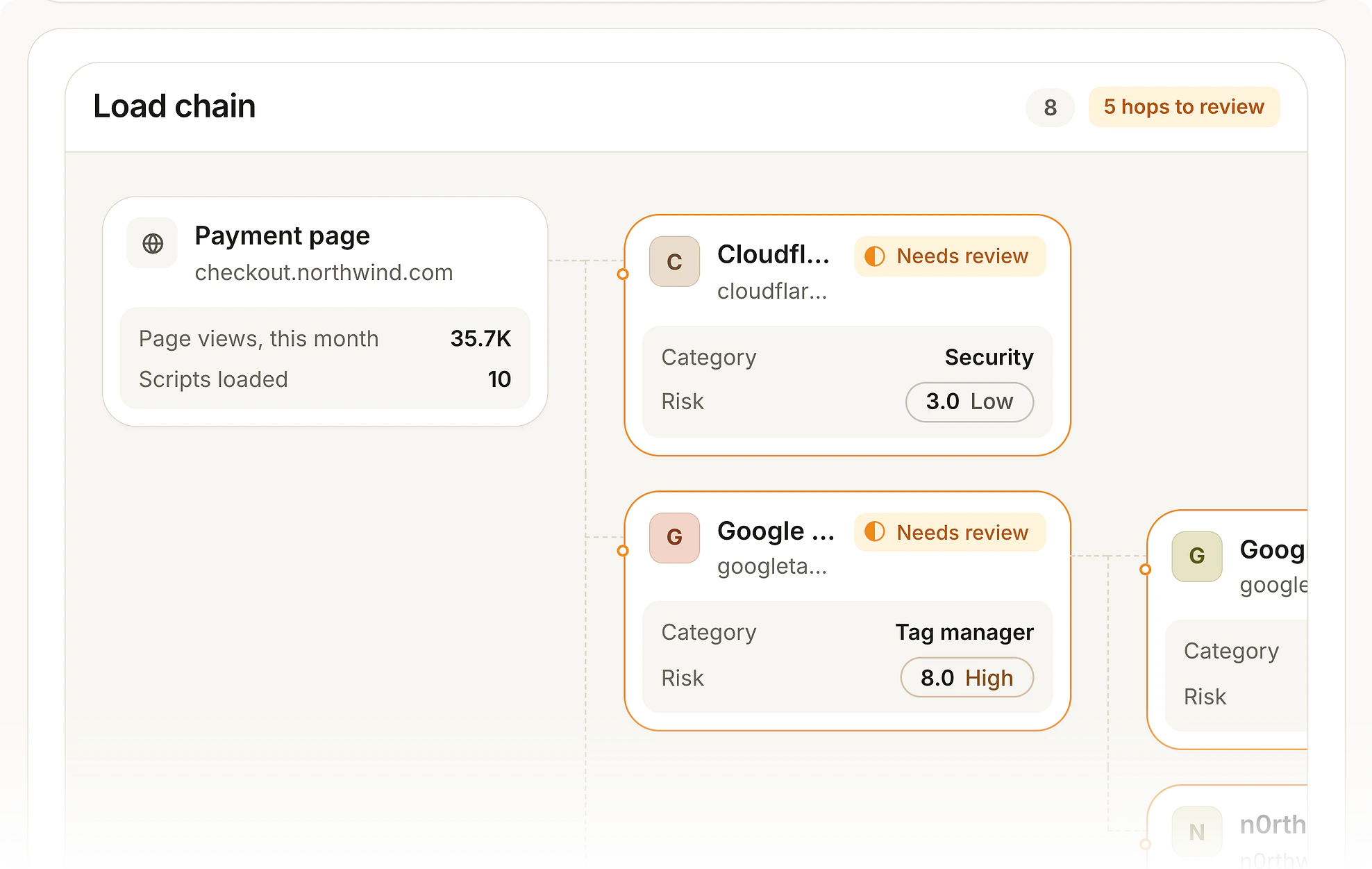Click the connector dot on the partial Google card

(1146, 570)
